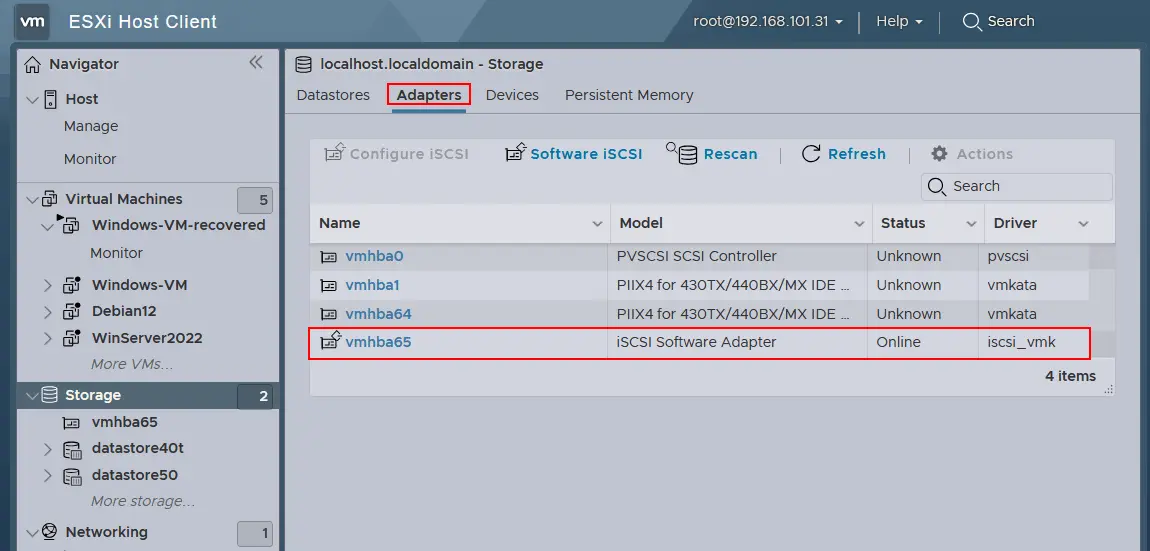This screenshot has height=551, width=1150.
Task: Click the magnifier icon in top Search
Action: click(x=972, y=22)
